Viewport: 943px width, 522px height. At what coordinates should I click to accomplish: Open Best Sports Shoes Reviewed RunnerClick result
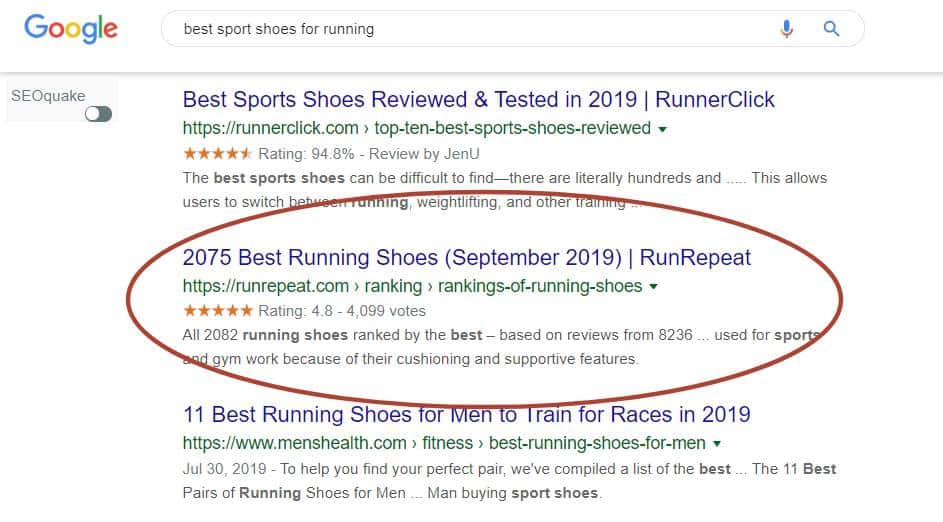(479, 99)
